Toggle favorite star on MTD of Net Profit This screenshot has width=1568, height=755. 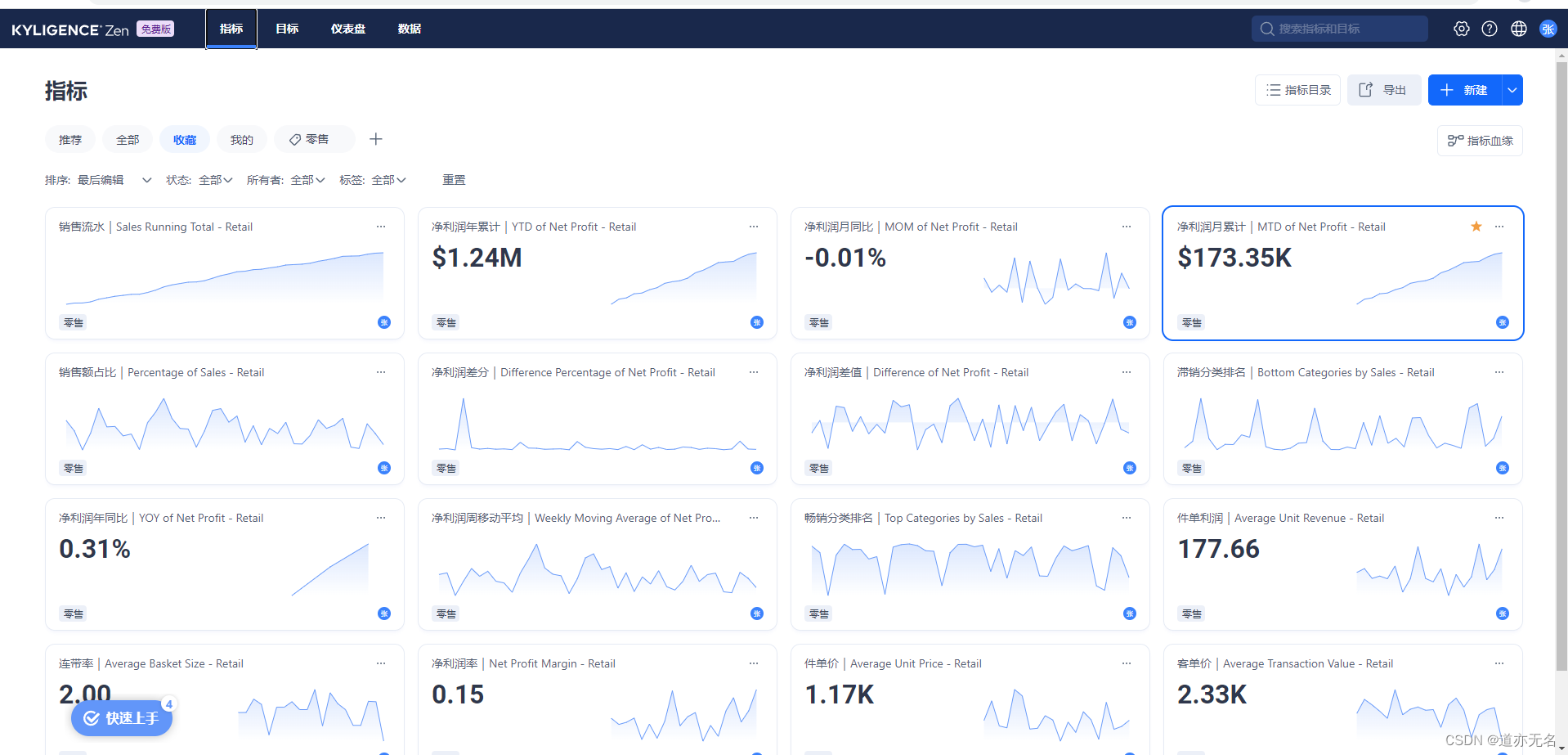pos(1476,227)
